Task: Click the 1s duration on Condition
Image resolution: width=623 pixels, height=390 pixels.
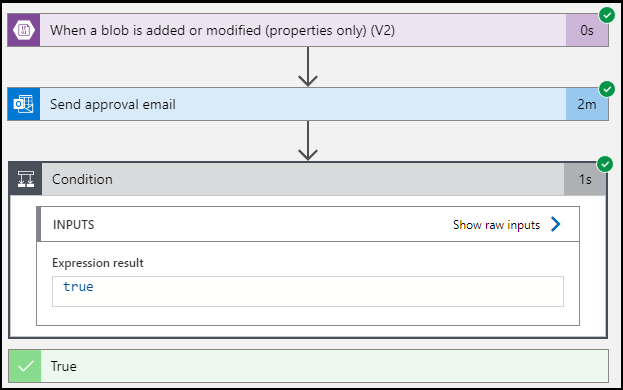Action: (x=585, y=179)
